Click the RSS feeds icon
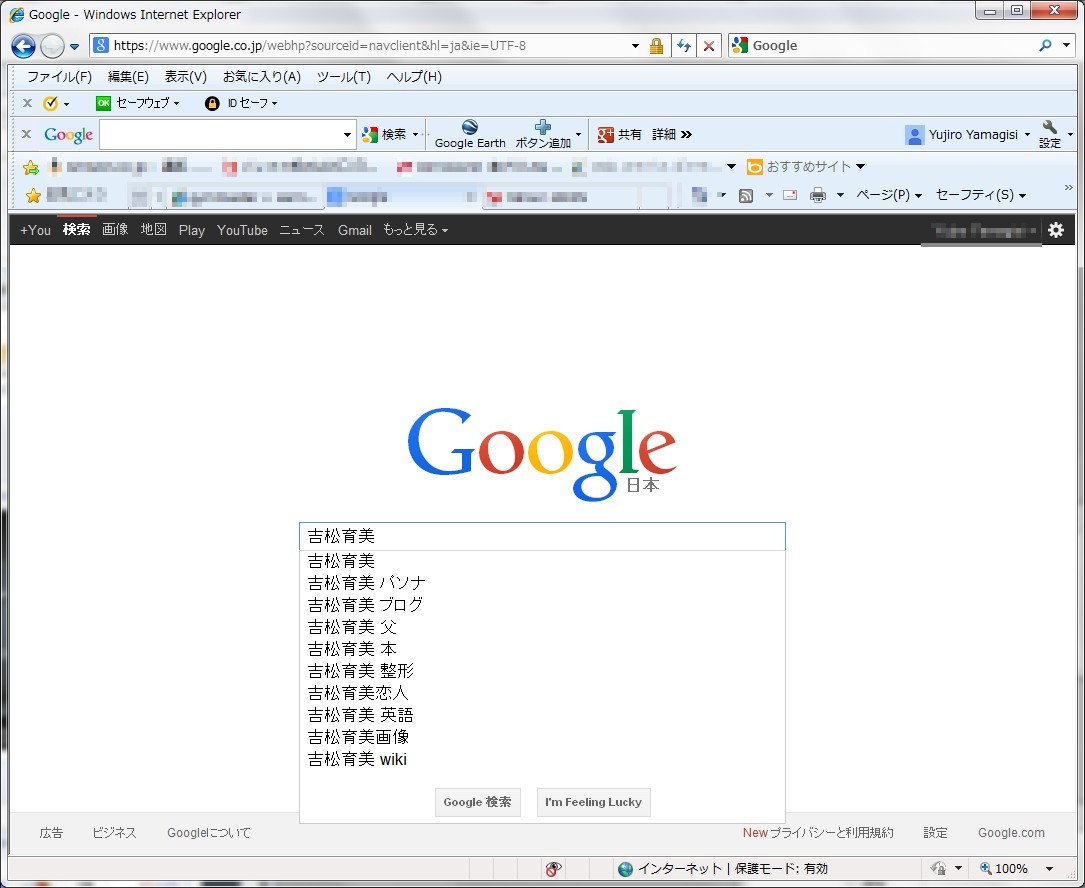Viewport: 1085px width, 888px height. pyautogui.click(x=746, y=196)
